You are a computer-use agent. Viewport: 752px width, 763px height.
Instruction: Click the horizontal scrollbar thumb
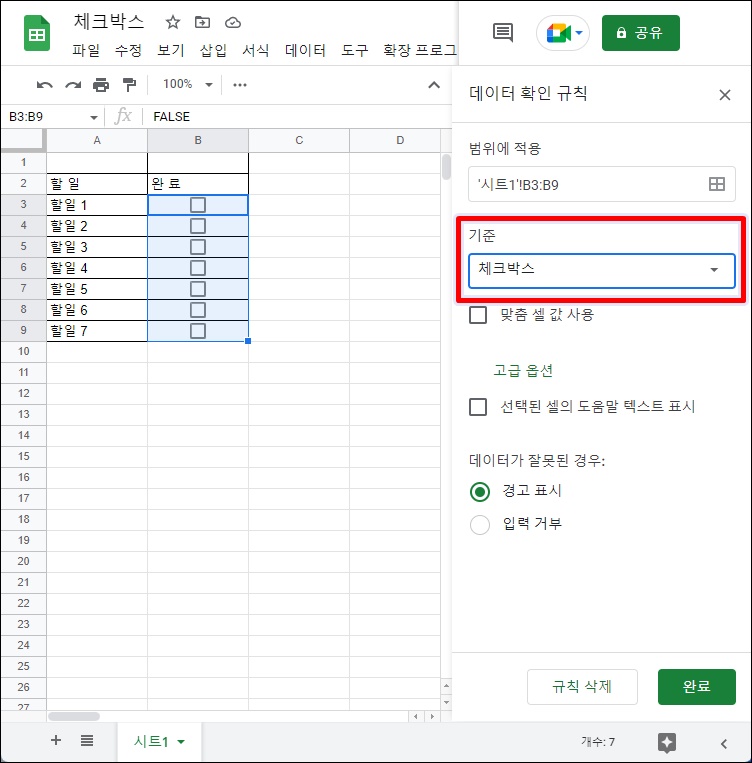point(74,716)
